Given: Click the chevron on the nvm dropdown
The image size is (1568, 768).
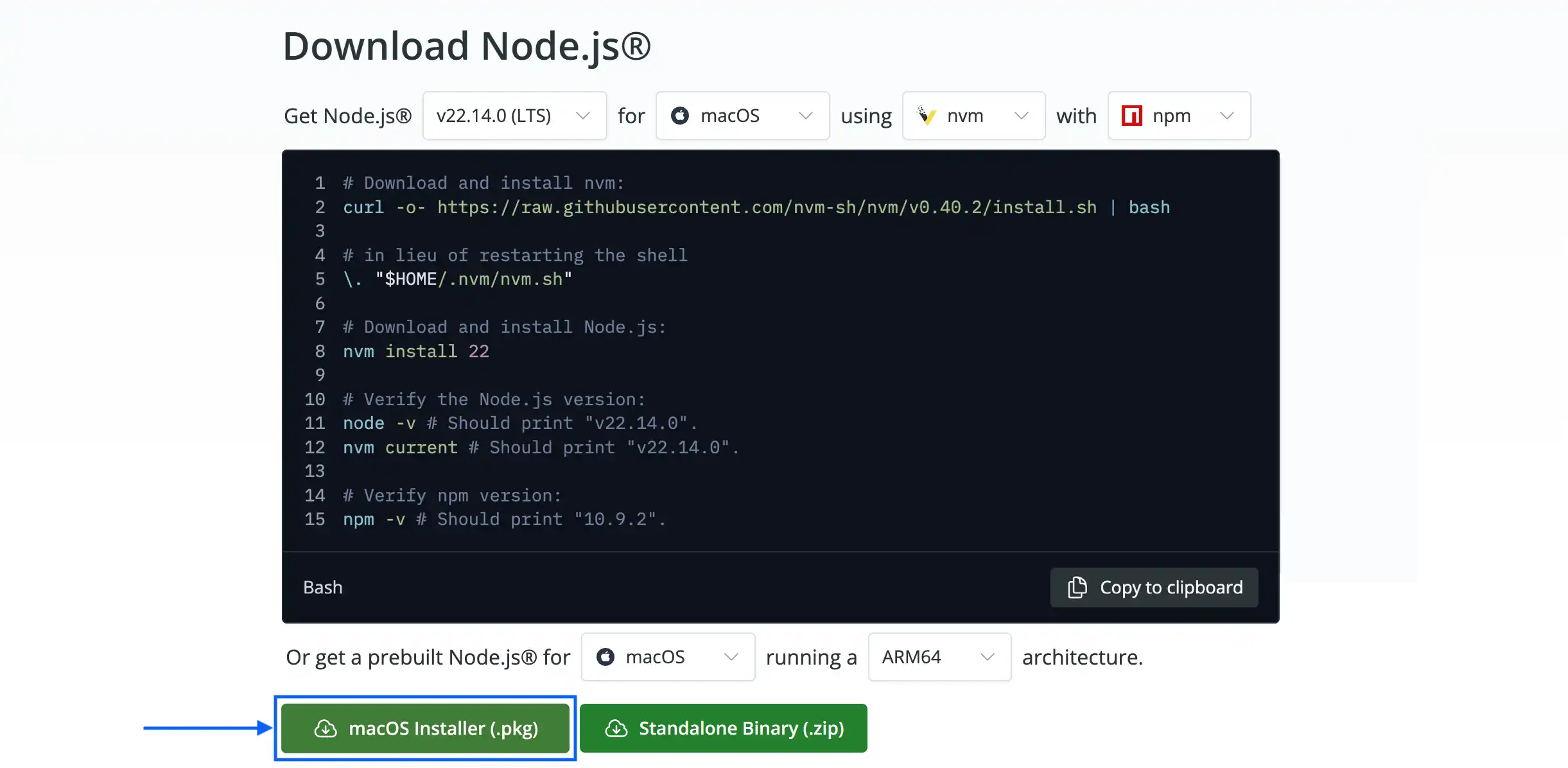Looking at the screenshot, I should [1021, 116].
